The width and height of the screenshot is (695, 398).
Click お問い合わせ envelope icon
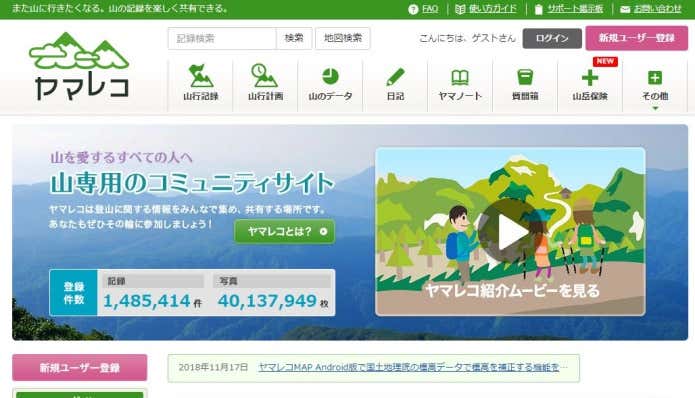(625, 9)
